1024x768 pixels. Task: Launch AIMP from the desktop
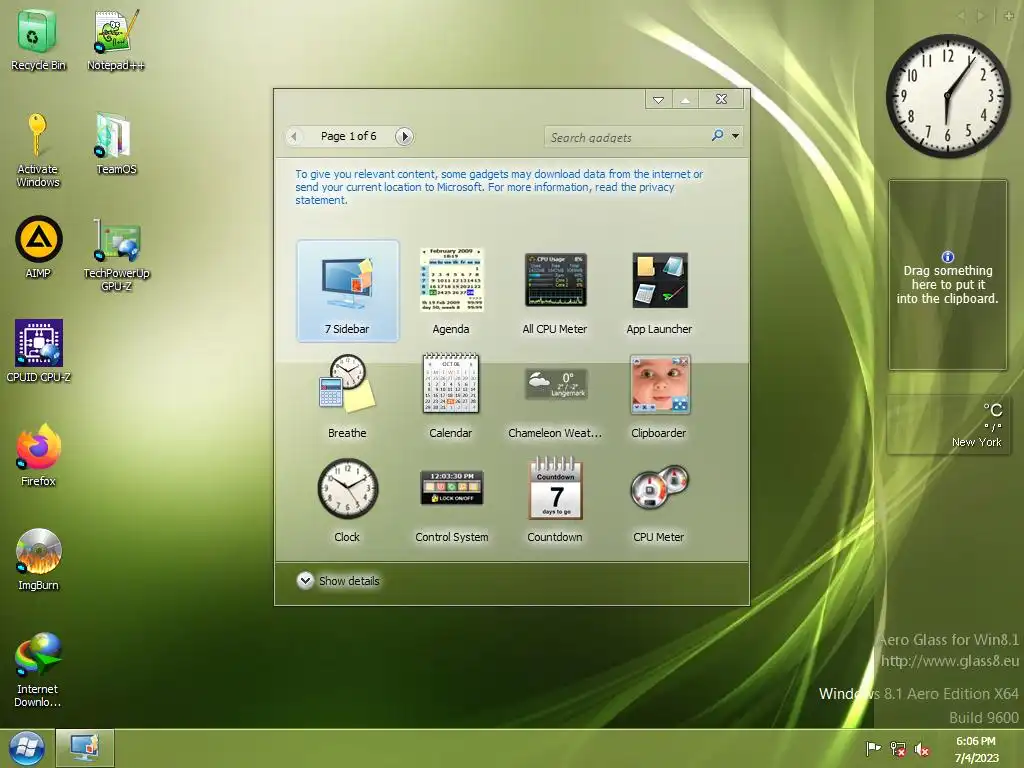click(x=38, y=247)
